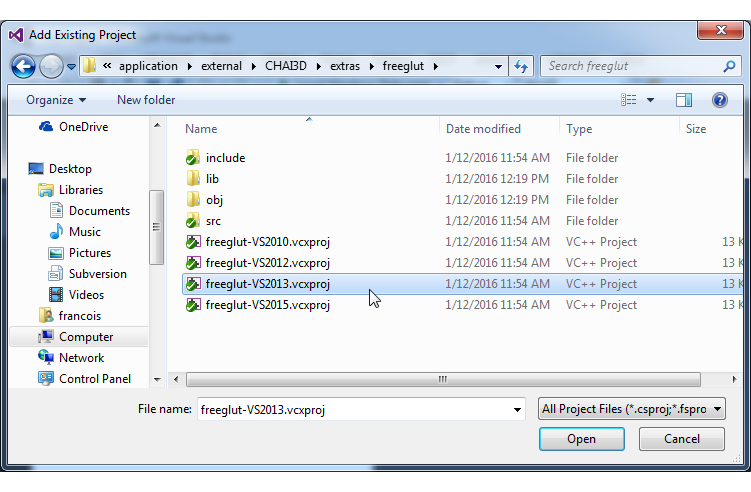The image size is (751, 492).
Task: Click extras in the breadcrumb path
Action: coord(345,66)
